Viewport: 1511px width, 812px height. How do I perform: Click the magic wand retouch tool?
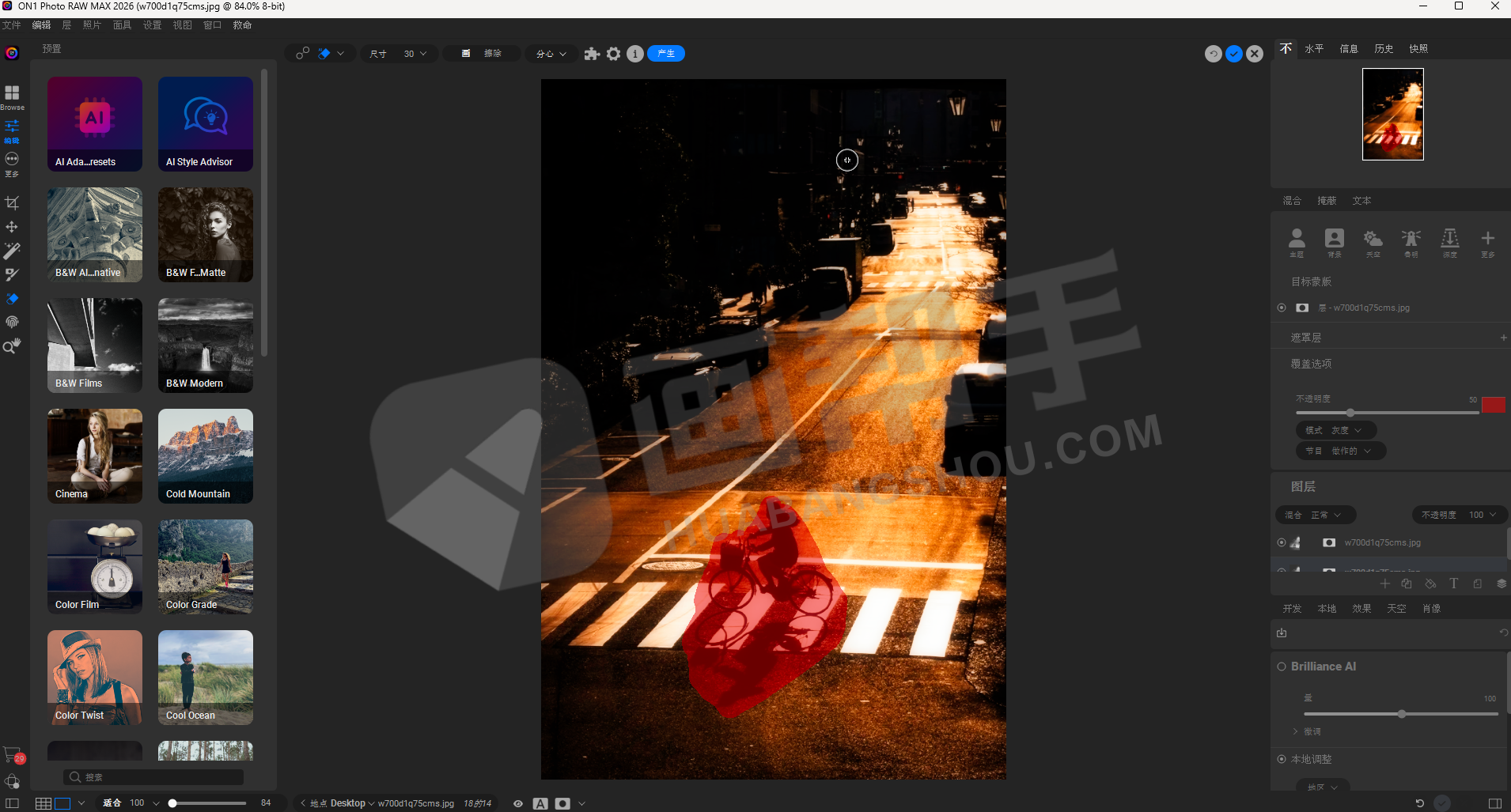coord(12,251)
